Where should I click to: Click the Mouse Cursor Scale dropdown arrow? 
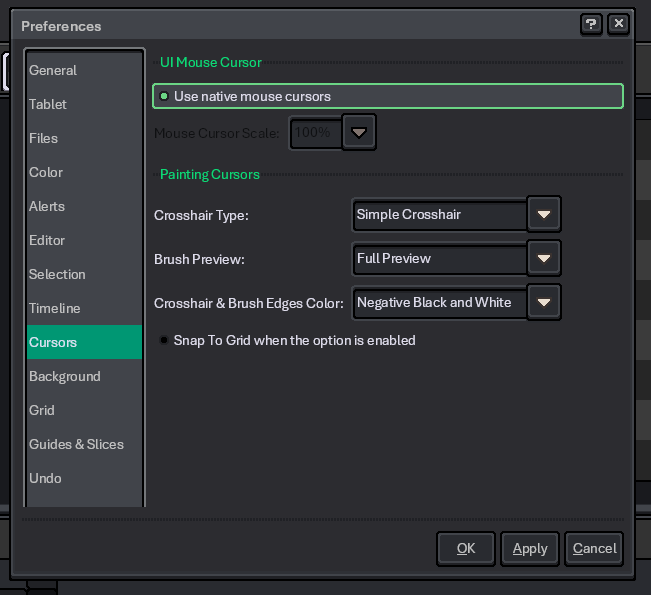tap(359, 133)
